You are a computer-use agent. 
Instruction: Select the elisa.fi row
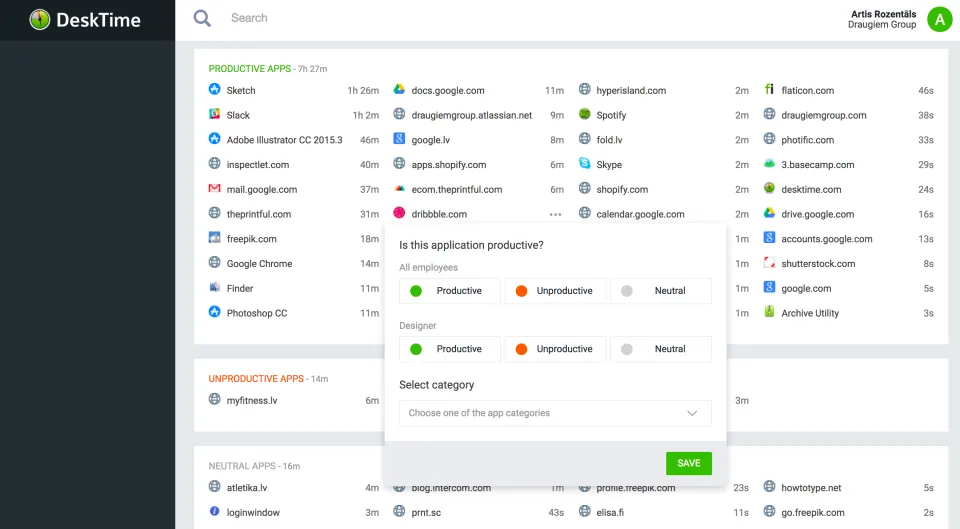pos(664,512)
